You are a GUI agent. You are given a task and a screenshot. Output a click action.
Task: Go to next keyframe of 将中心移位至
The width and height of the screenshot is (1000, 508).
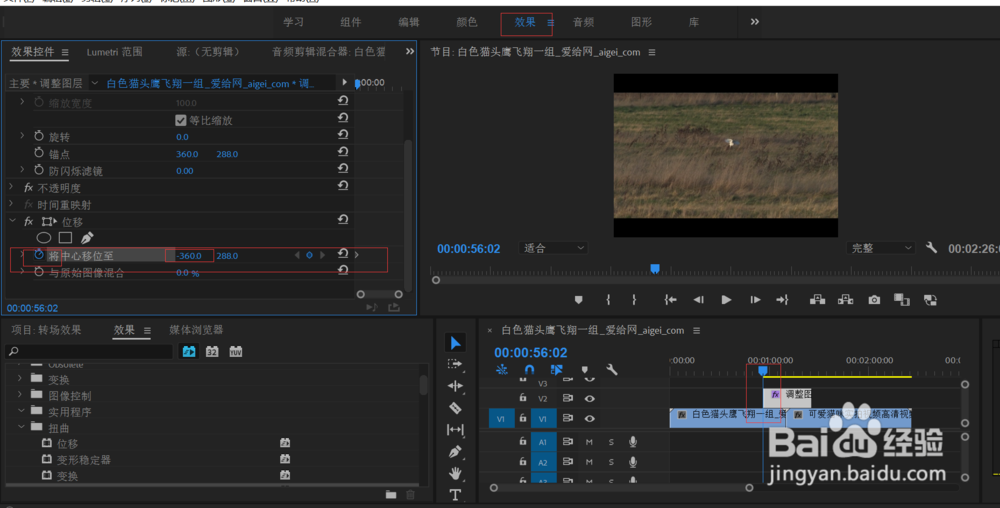(x=322, y=255)
